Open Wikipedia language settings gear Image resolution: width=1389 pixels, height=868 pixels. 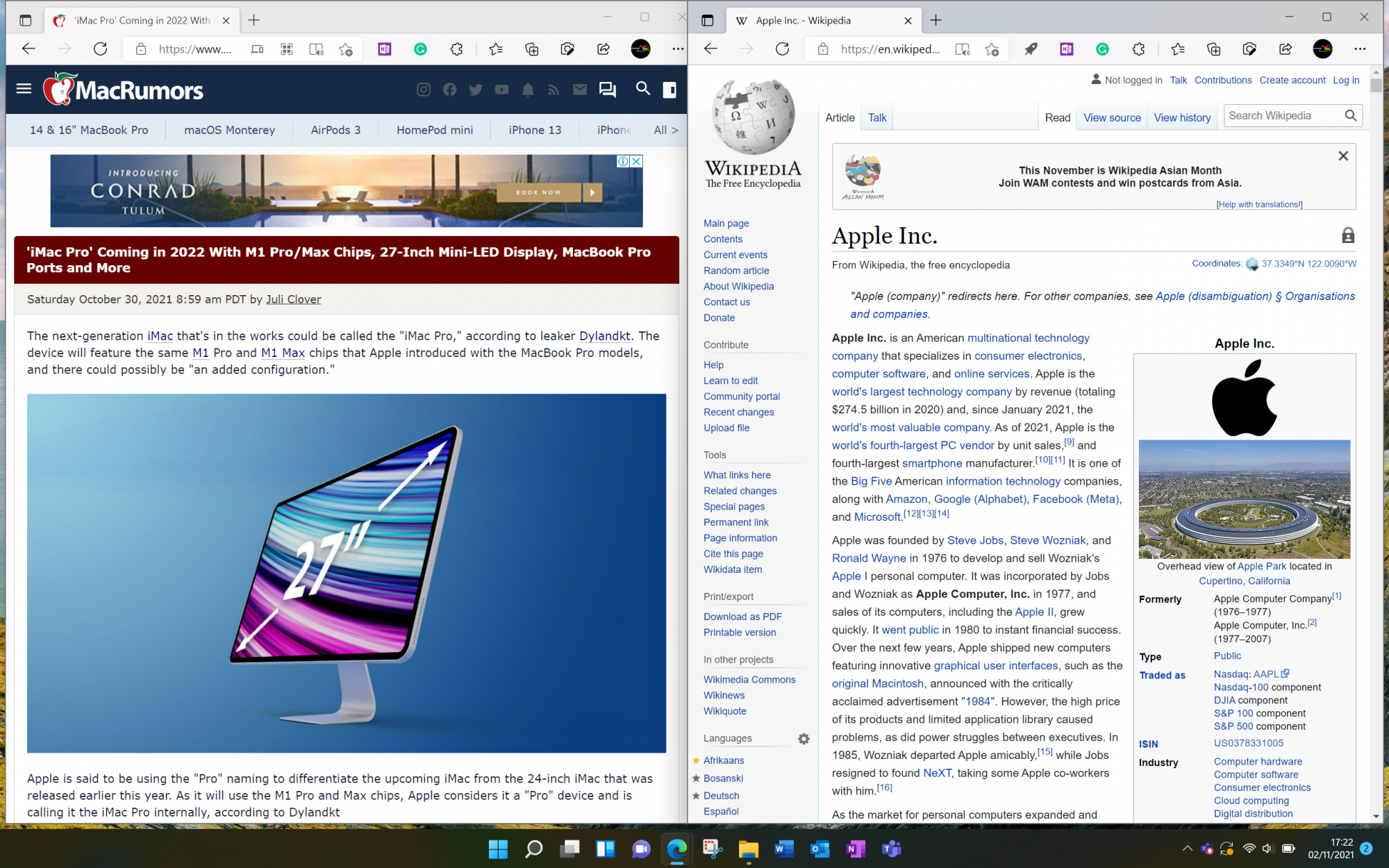coord(804,739)
